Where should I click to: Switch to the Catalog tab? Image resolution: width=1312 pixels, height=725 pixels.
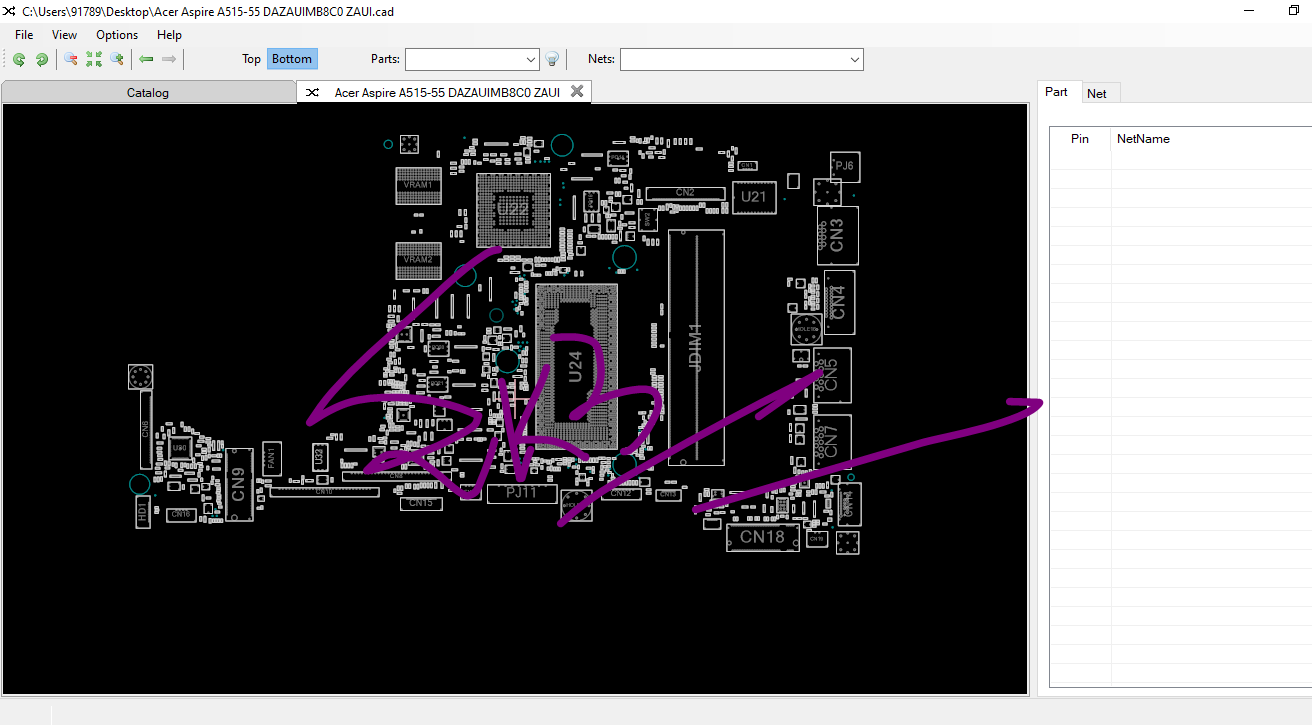click(148, 93)
